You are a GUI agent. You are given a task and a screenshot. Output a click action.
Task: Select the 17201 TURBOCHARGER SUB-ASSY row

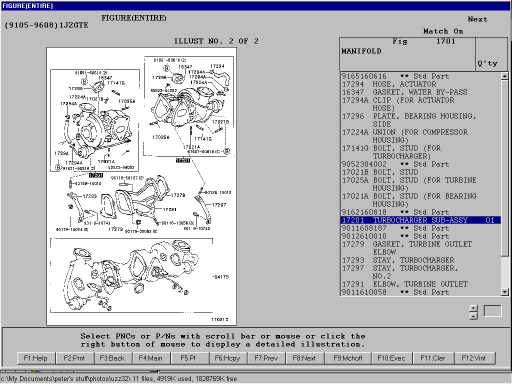pos(421,220)
